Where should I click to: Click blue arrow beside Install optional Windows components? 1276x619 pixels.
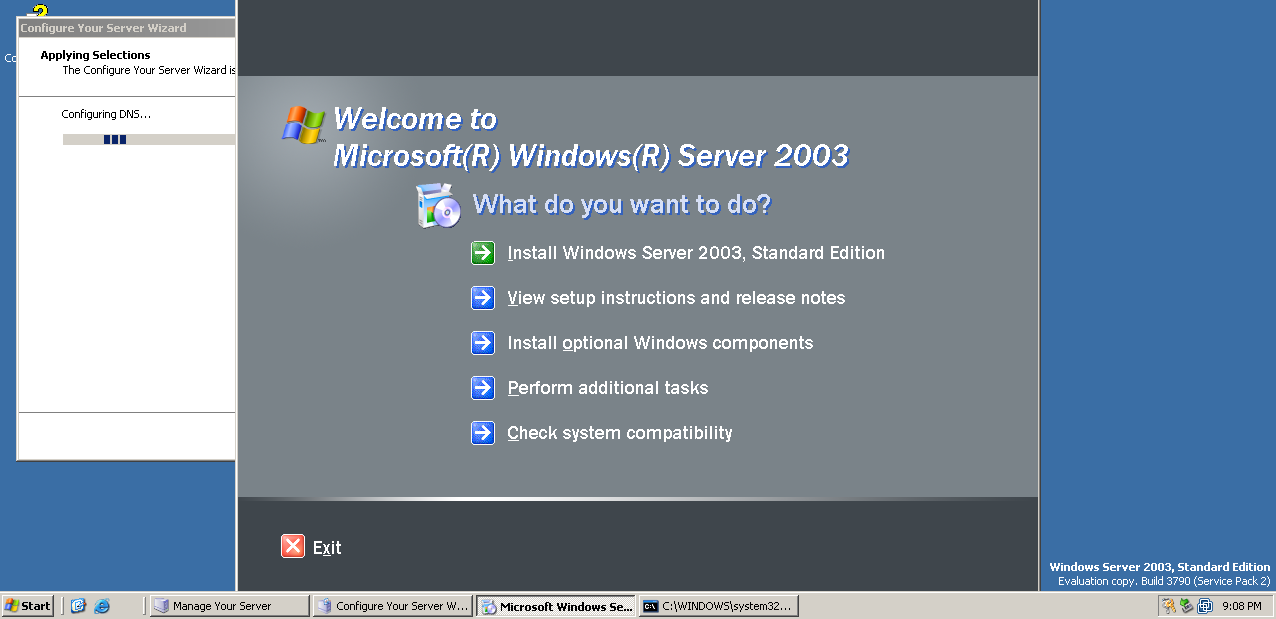[x=483, y=343]
